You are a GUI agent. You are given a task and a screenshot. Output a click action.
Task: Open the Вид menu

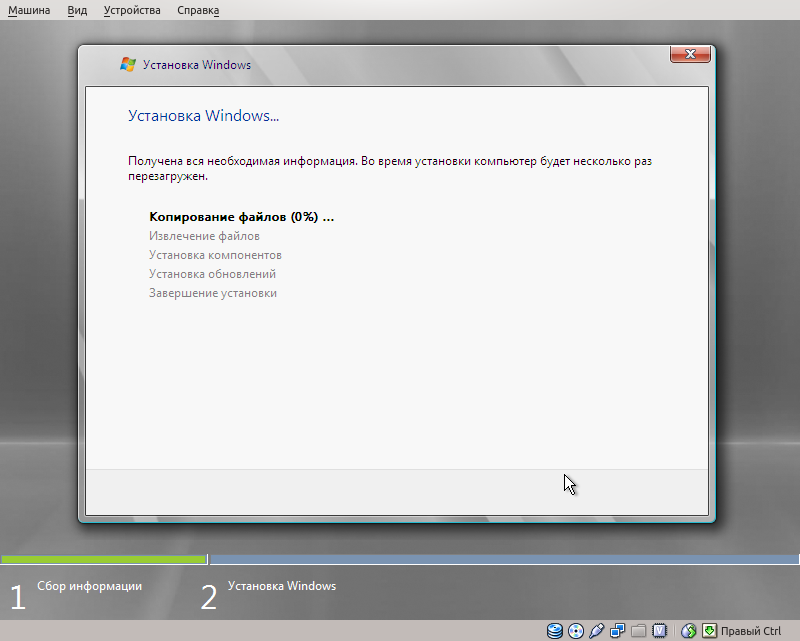click(77, 10)
